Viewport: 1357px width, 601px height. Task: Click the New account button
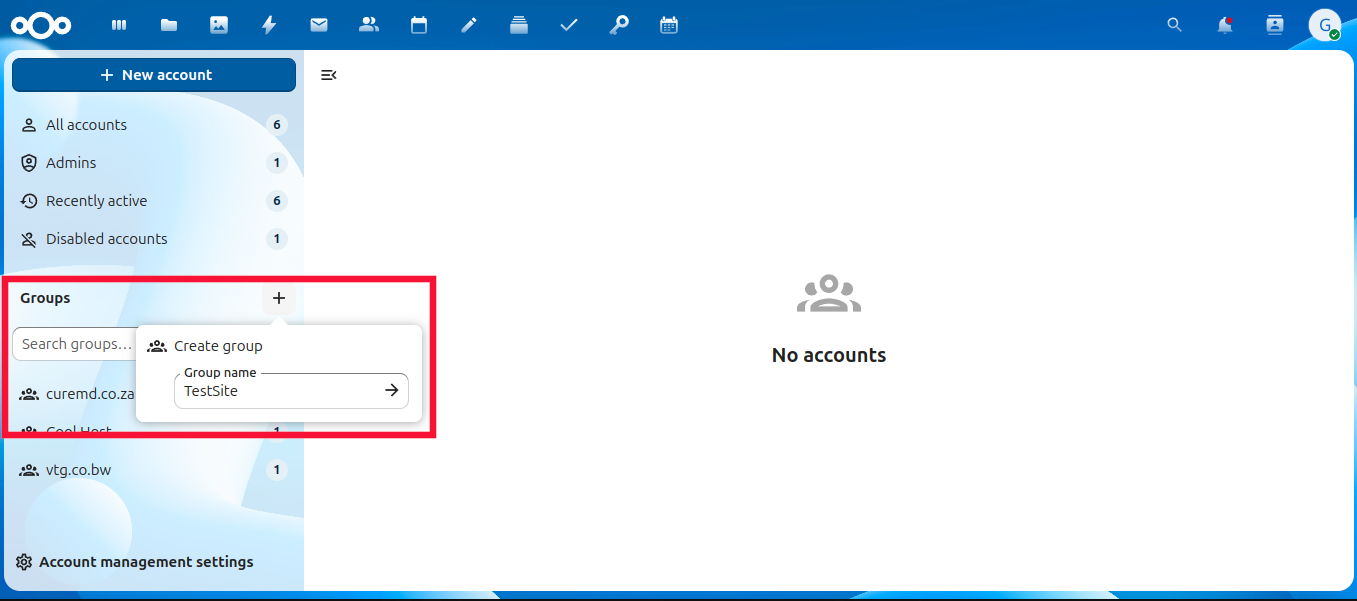[x=154, y=75]
